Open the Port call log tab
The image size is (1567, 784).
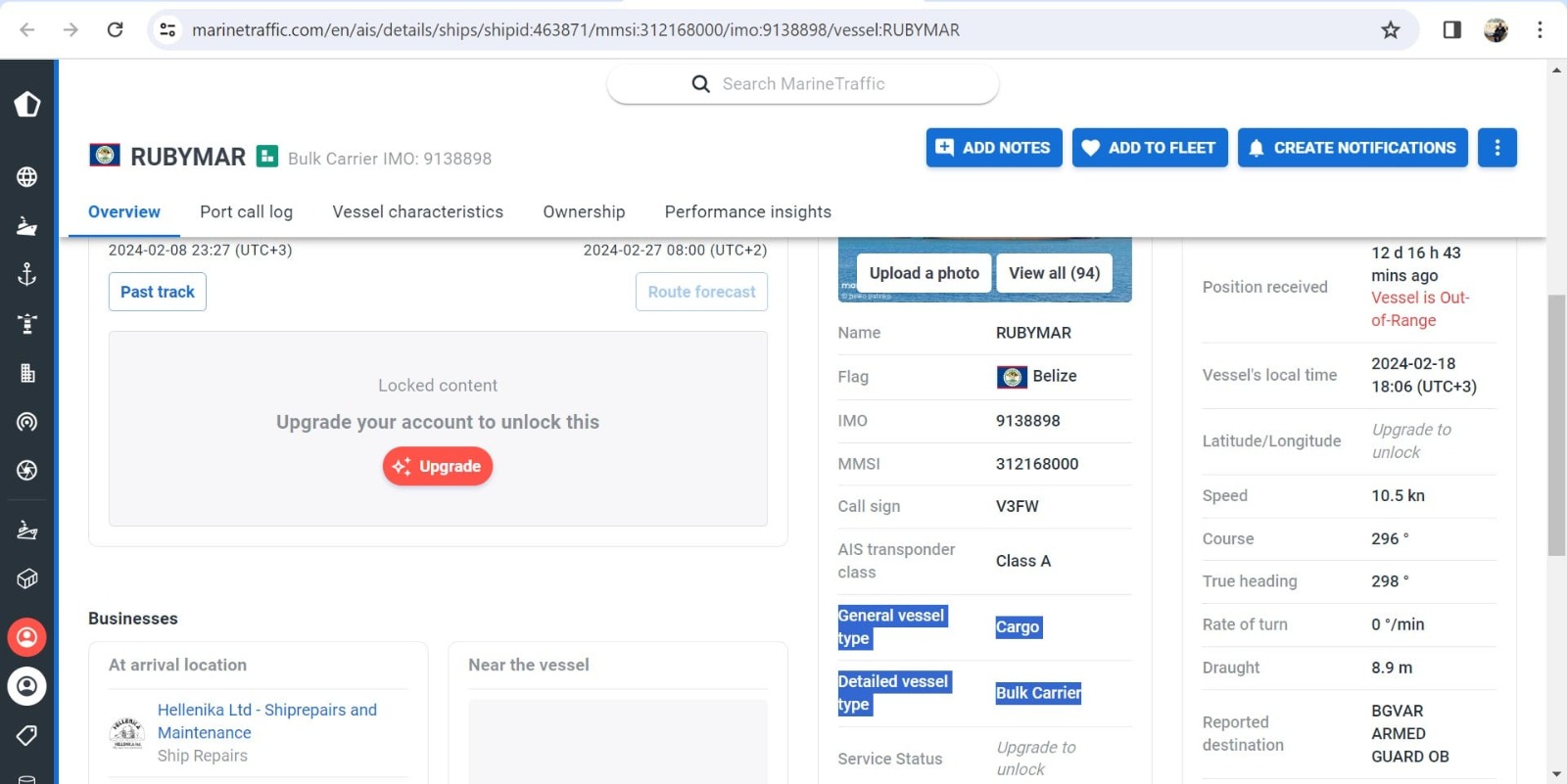pos(246,211)
